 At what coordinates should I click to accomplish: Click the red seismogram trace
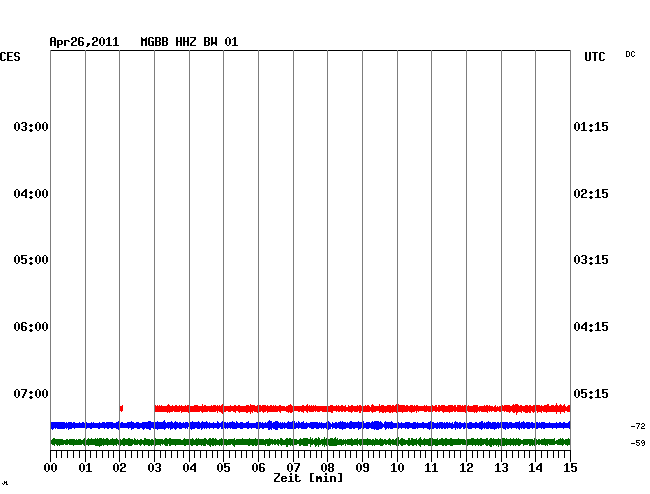[362, 409]
